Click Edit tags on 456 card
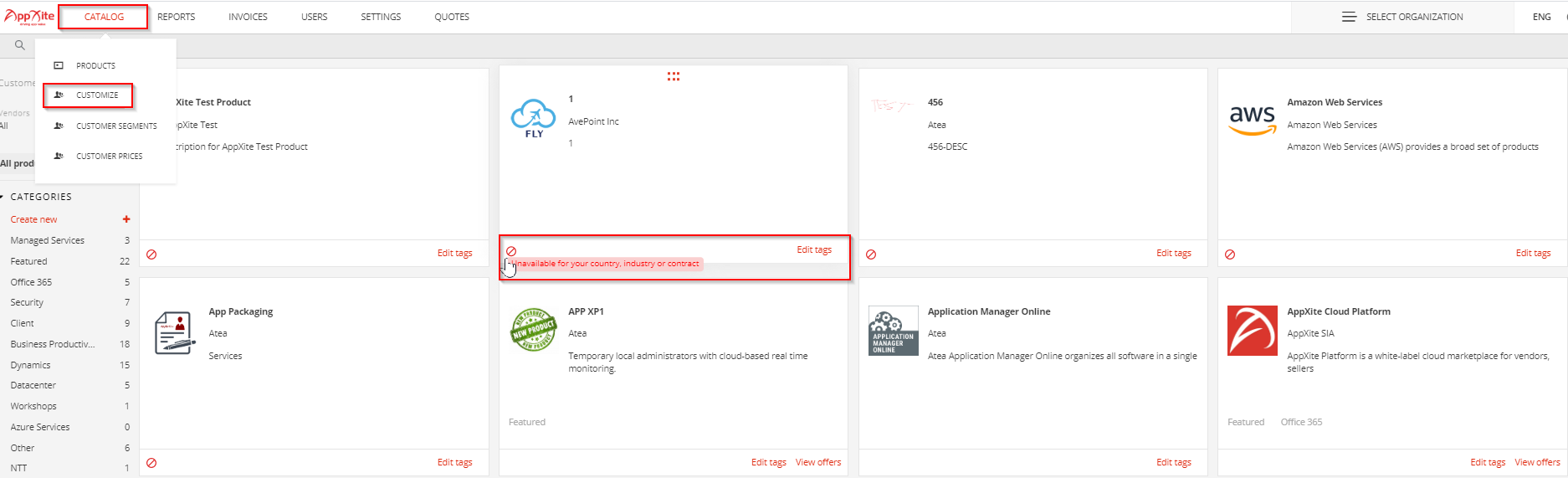Screen dimensions: 1568x478 [x=1174, y=253]
